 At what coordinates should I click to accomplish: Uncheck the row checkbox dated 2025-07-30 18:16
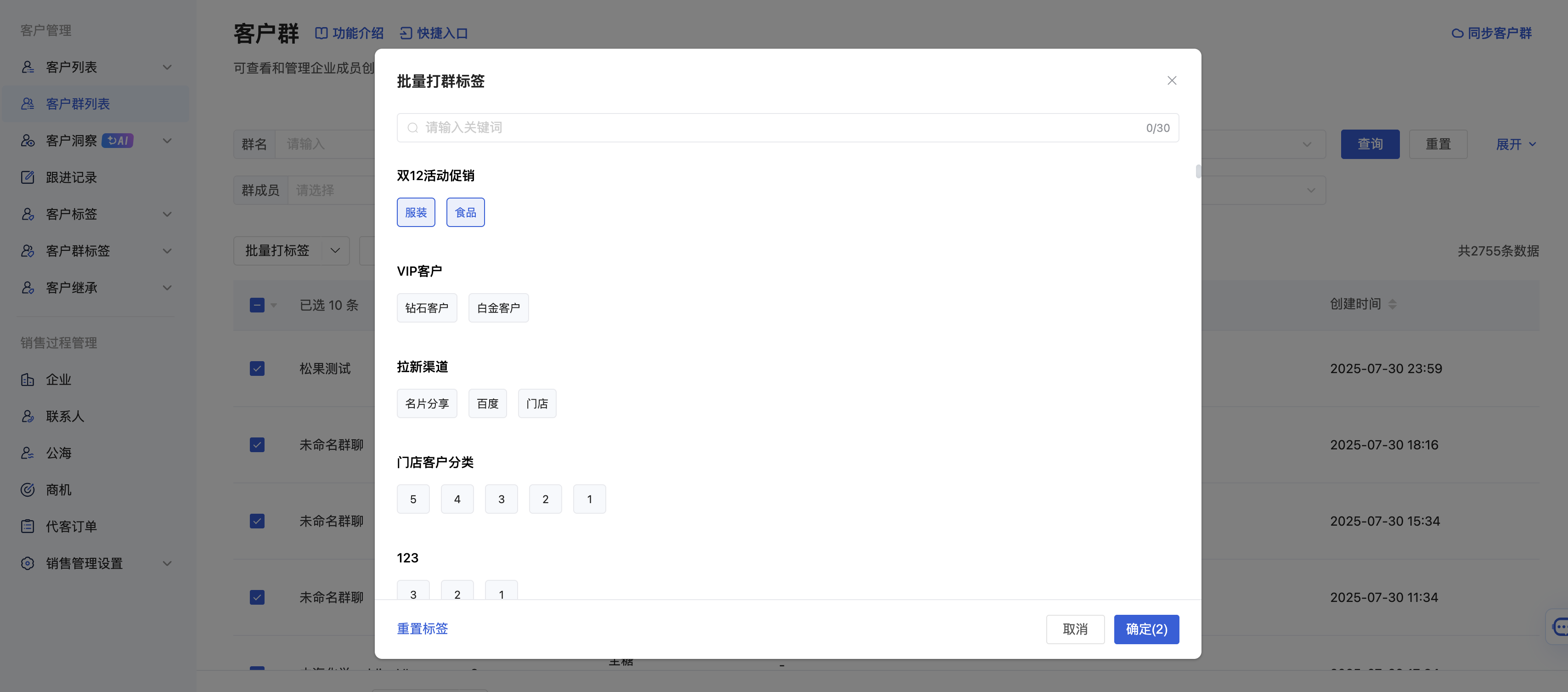[x=257, y=445]
